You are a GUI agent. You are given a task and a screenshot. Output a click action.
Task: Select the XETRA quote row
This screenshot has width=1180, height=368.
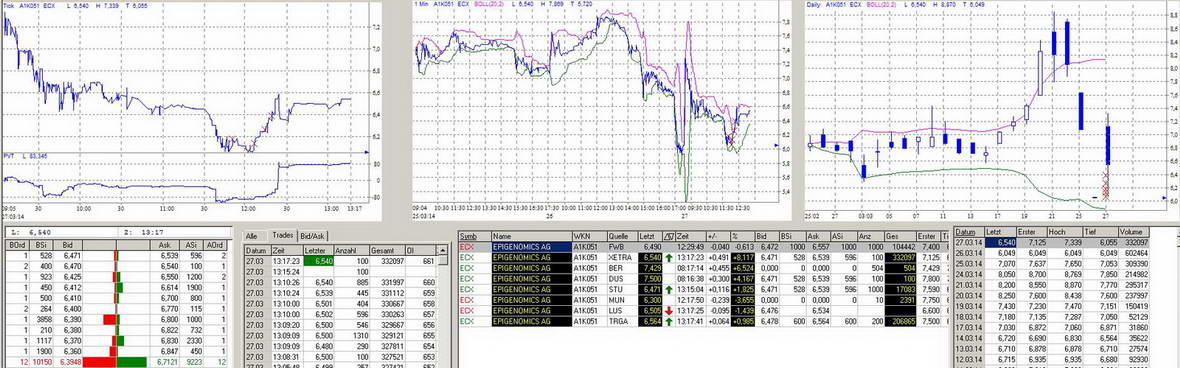click(703, 257)
